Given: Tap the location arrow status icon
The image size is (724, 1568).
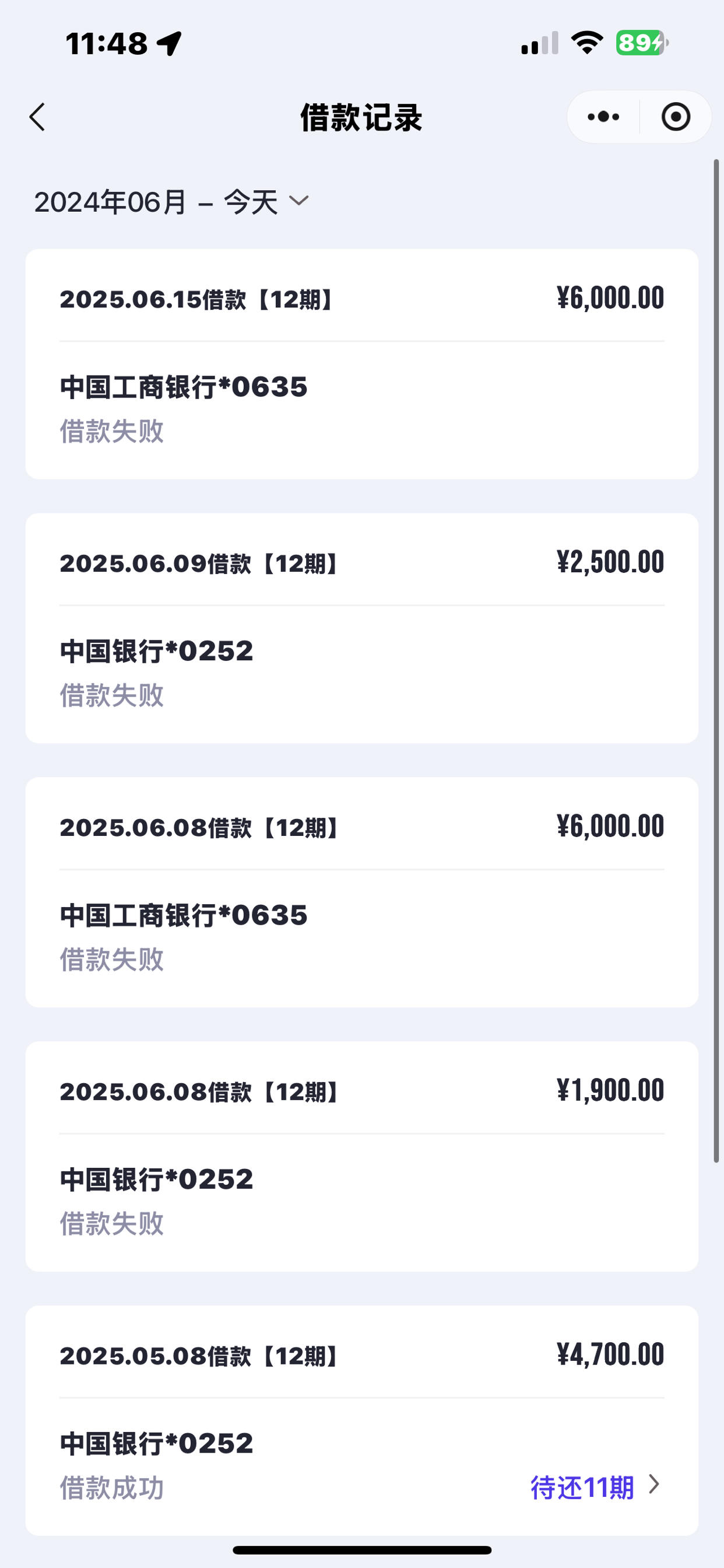Looking at the screenshot, I should point(169,44).
